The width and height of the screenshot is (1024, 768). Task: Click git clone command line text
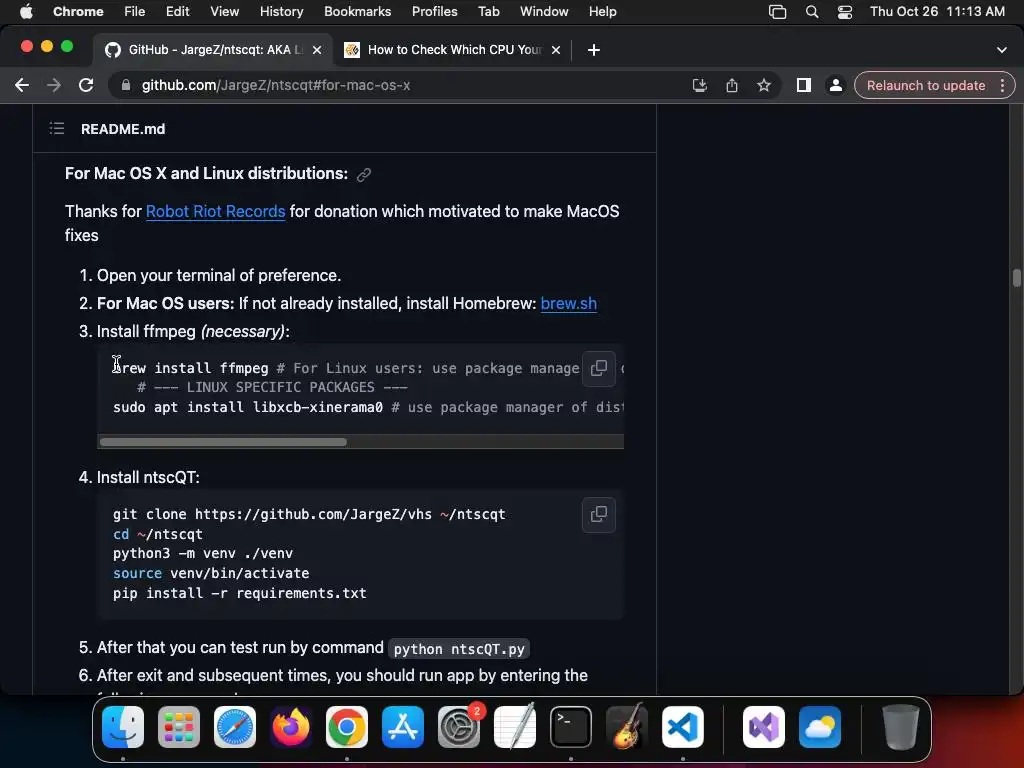coord(309,515)
